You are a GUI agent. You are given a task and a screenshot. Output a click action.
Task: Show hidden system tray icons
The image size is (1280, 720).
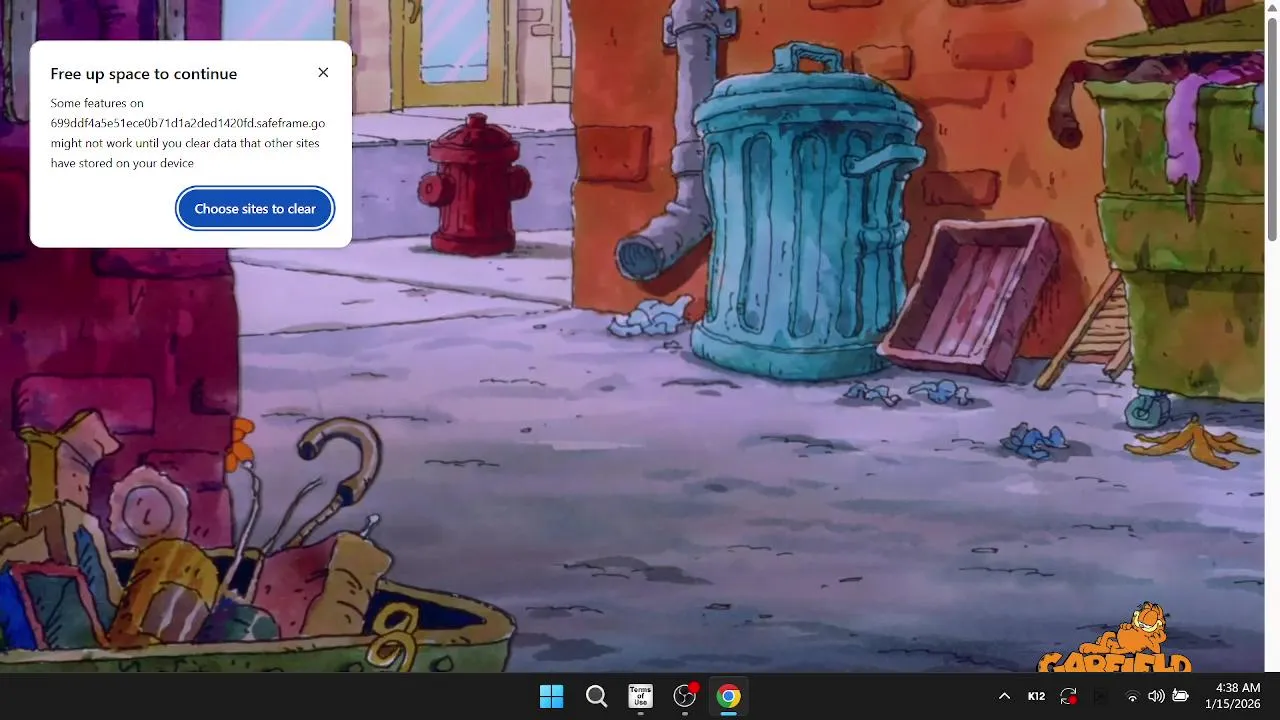coord(1004,696)
